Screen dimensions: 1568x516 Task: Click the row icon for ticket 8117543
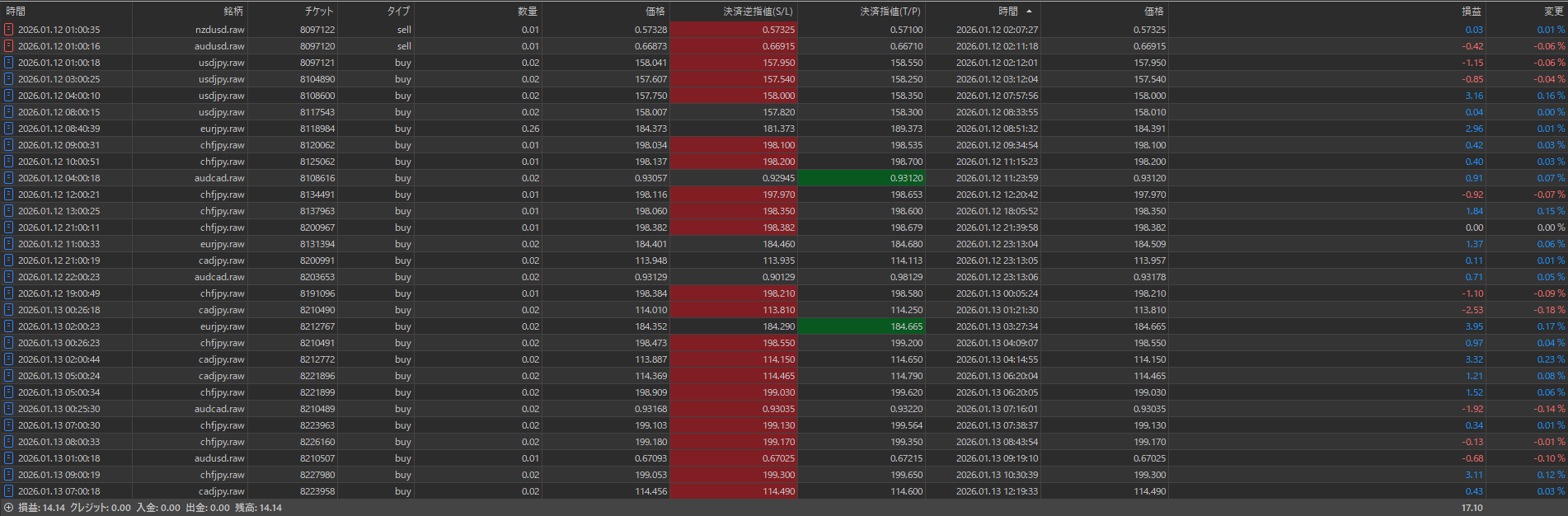8,112
